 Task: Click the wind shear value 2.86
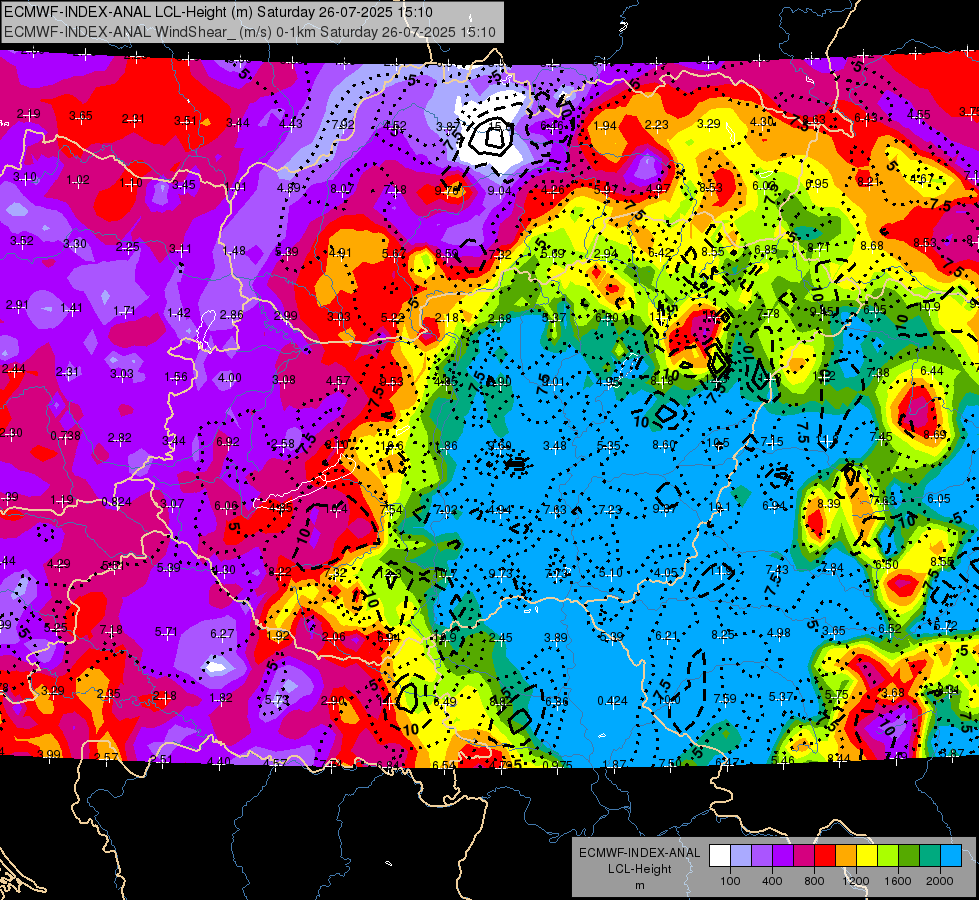click(232, 315)
